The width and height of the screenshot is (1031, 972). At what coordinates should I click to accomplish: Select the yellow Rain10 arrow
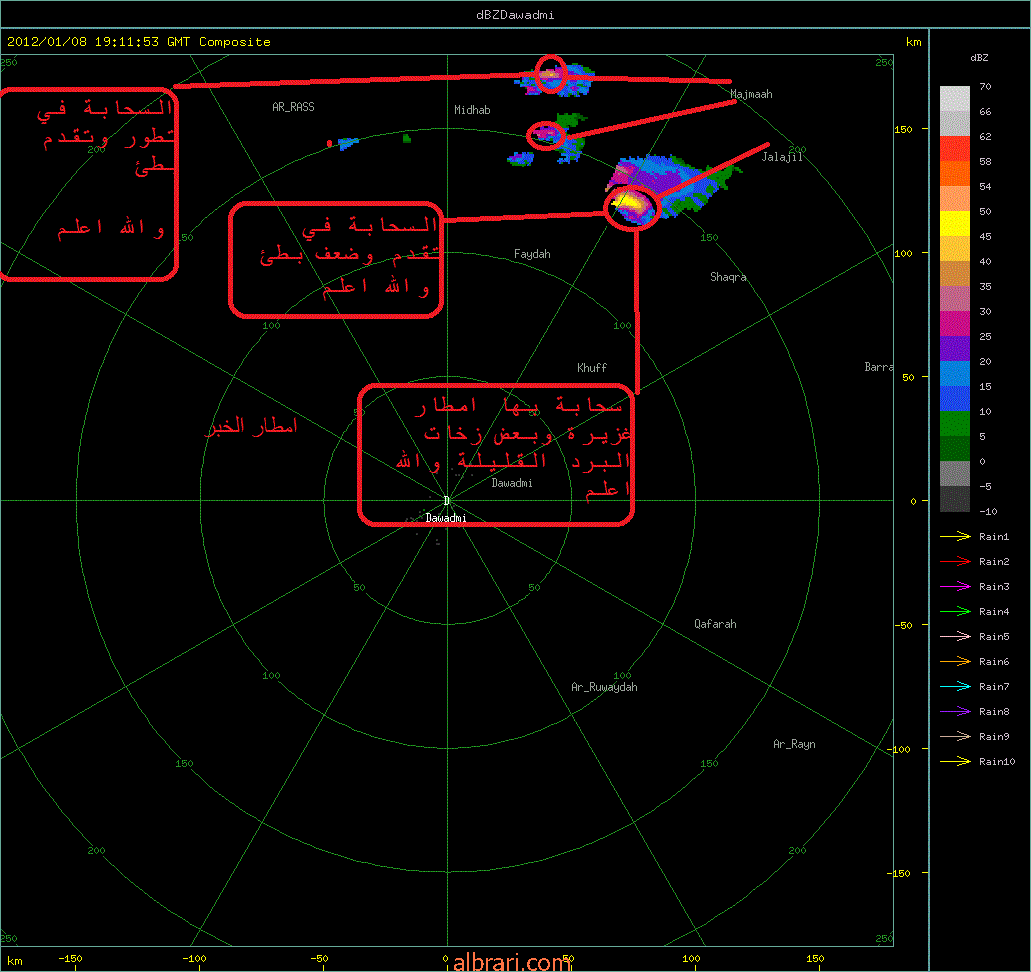[x=955, y=762]
